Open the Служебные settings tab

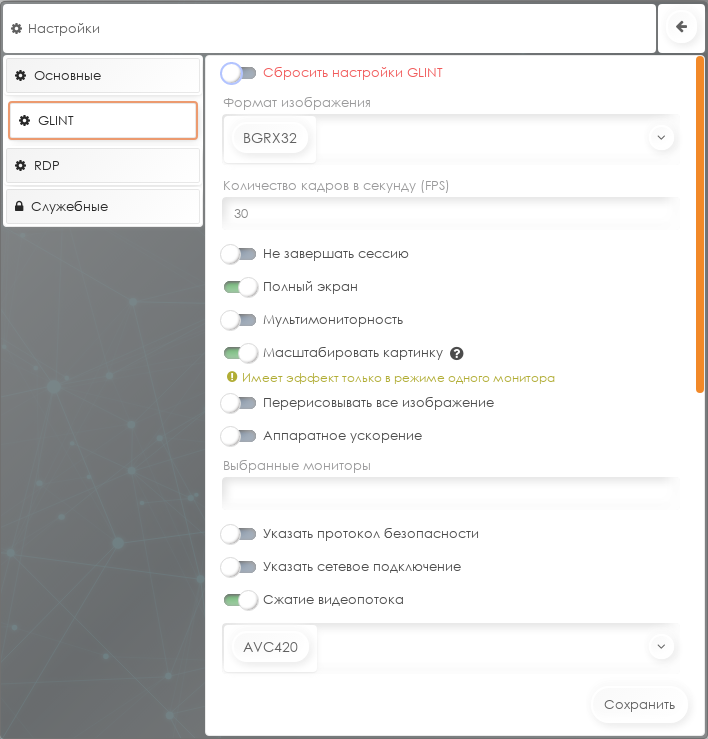(103, 206)
